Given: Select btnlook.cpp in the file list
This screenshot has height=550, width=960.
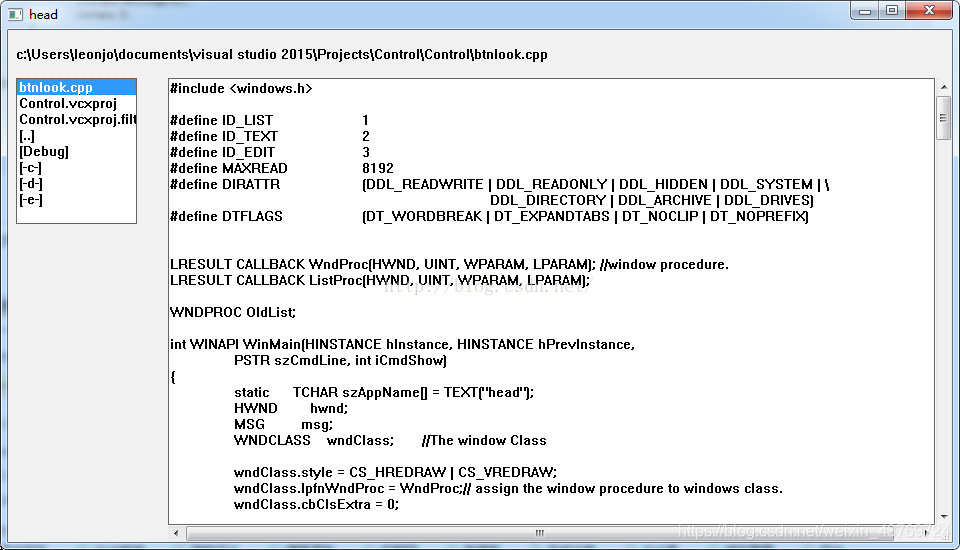Looking at the screenshot, I should [77, 88].
